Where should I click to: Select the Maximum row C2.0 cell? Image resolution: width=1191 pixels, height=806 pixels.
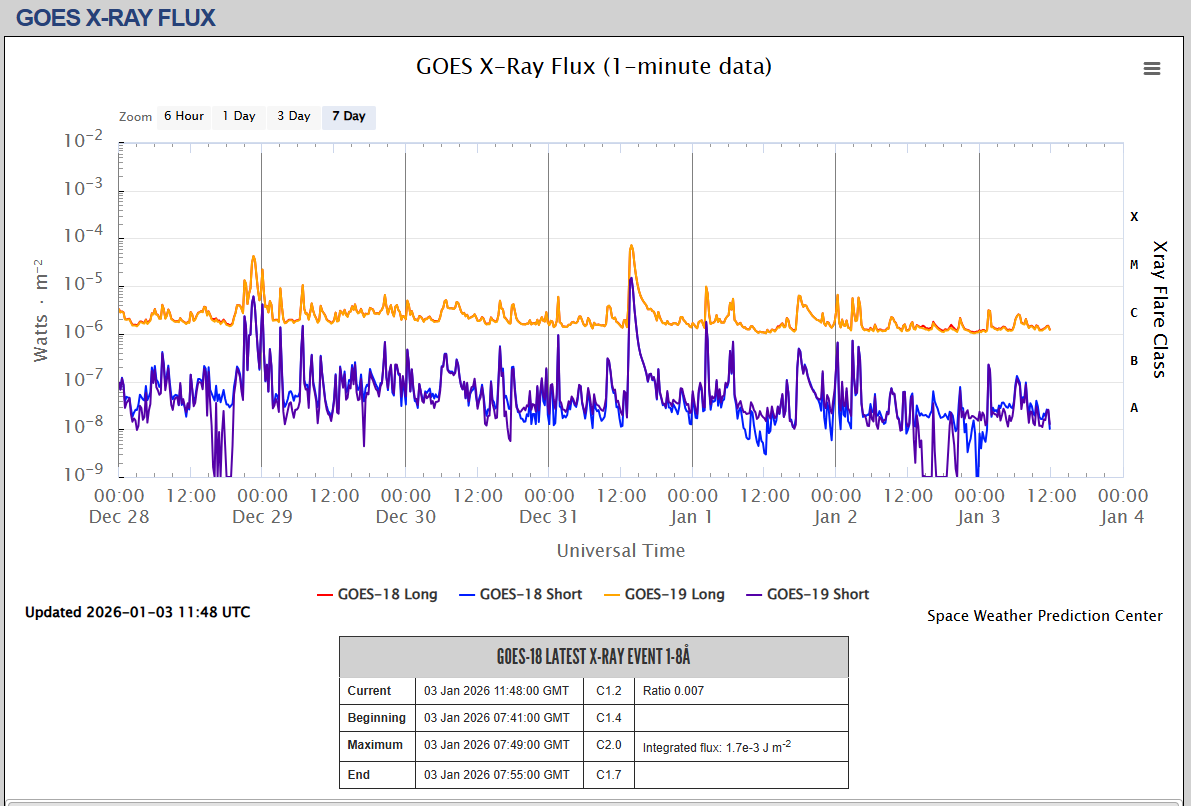coord(609,745)
